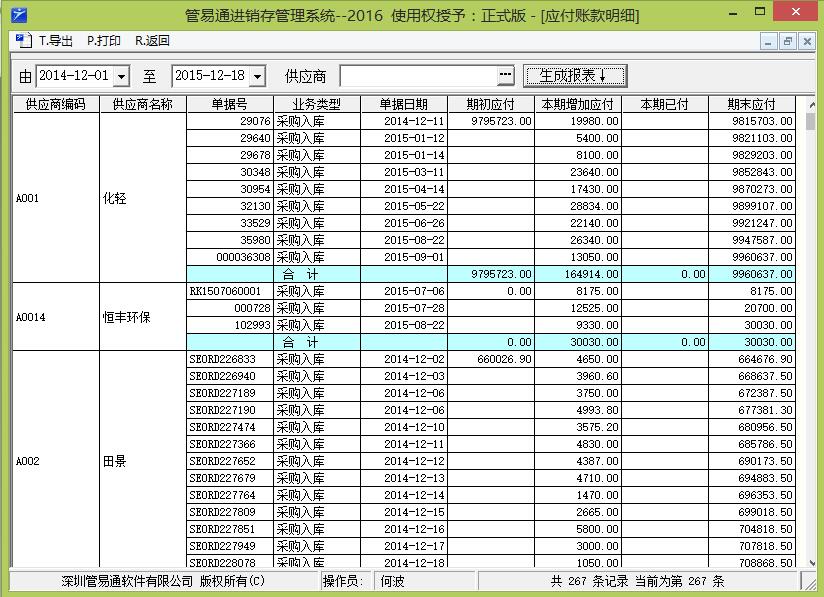Click the 生成报表 generate report button

coord(574,76)
